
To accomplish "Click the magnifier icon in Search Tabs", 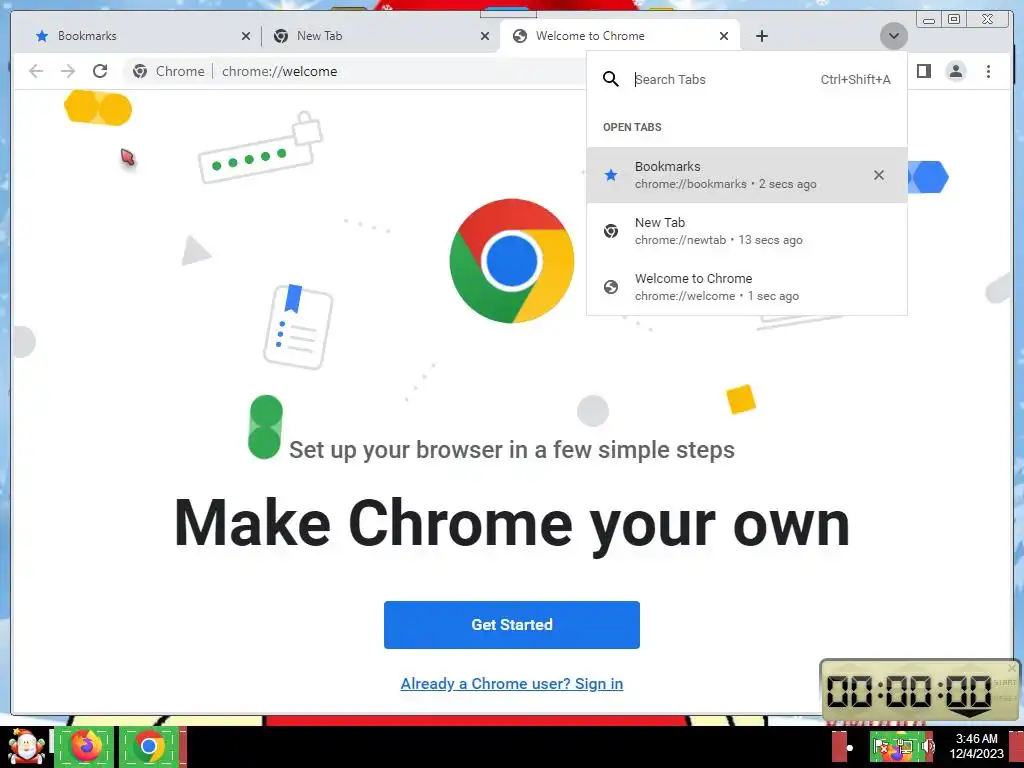I will [x=611, y=80].
